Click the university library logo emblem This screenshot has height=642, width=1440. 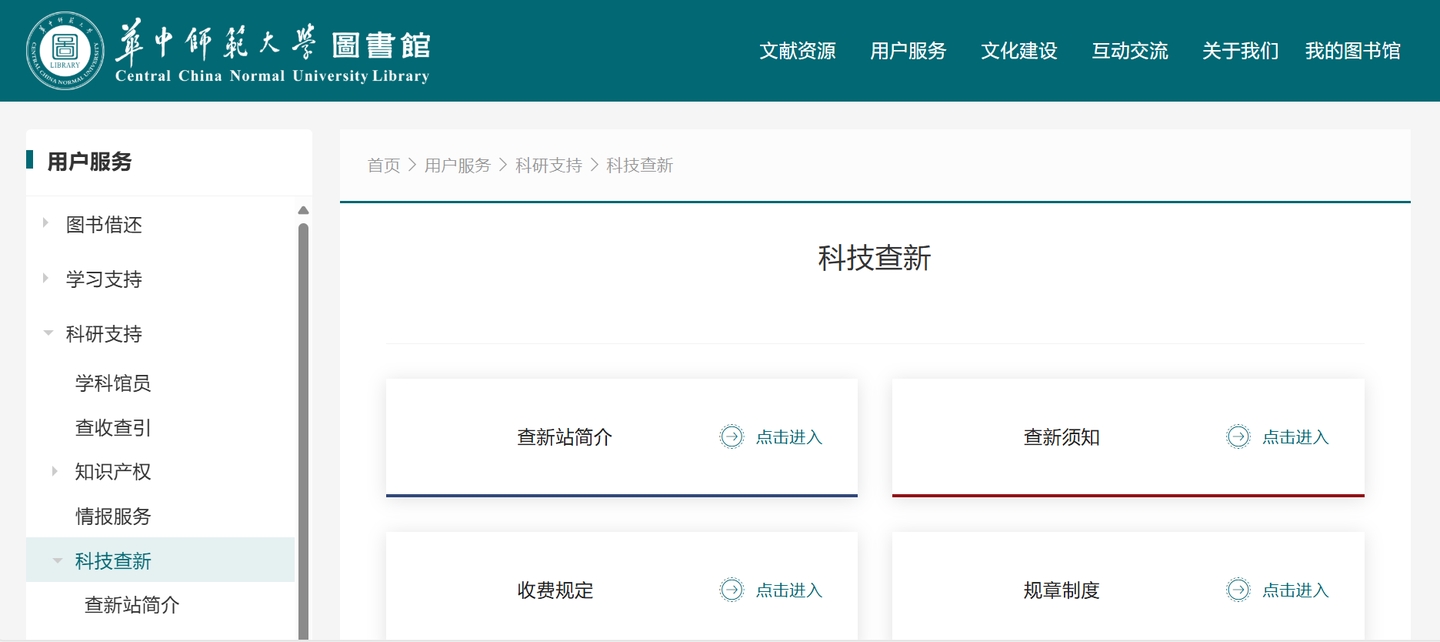pyautogui.click(x=65, y=50)
